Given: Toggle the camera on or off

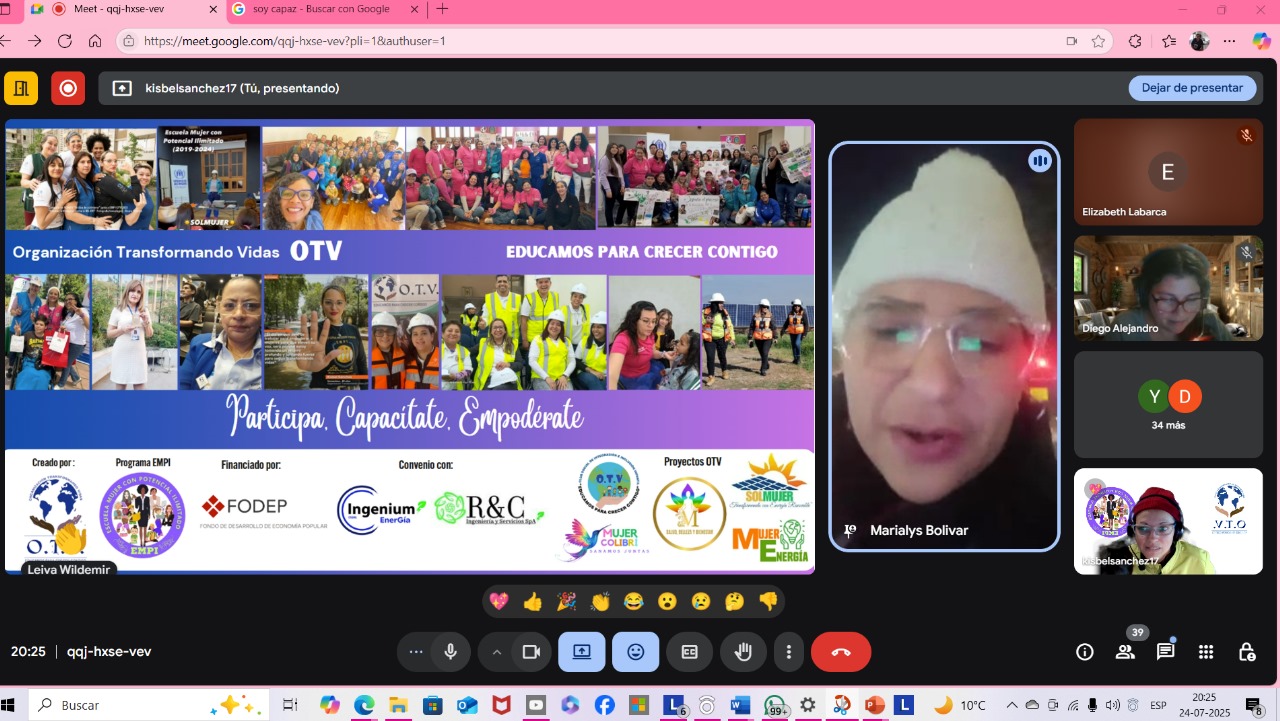Looking at the screenshot, I should tap(531, 652).
